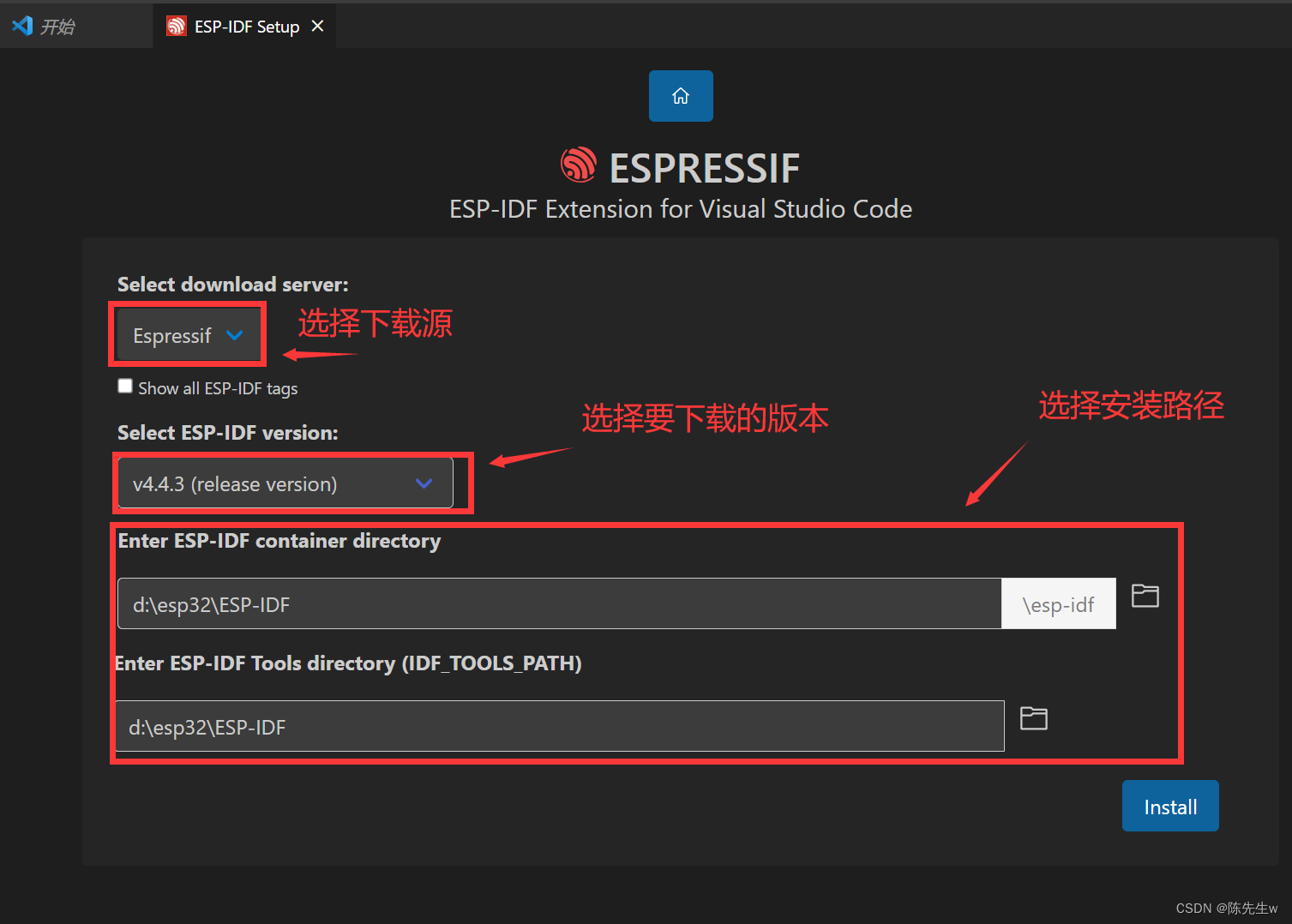Click the home icon button
This screenshot has width=1292, height=924.
[681, 96]
